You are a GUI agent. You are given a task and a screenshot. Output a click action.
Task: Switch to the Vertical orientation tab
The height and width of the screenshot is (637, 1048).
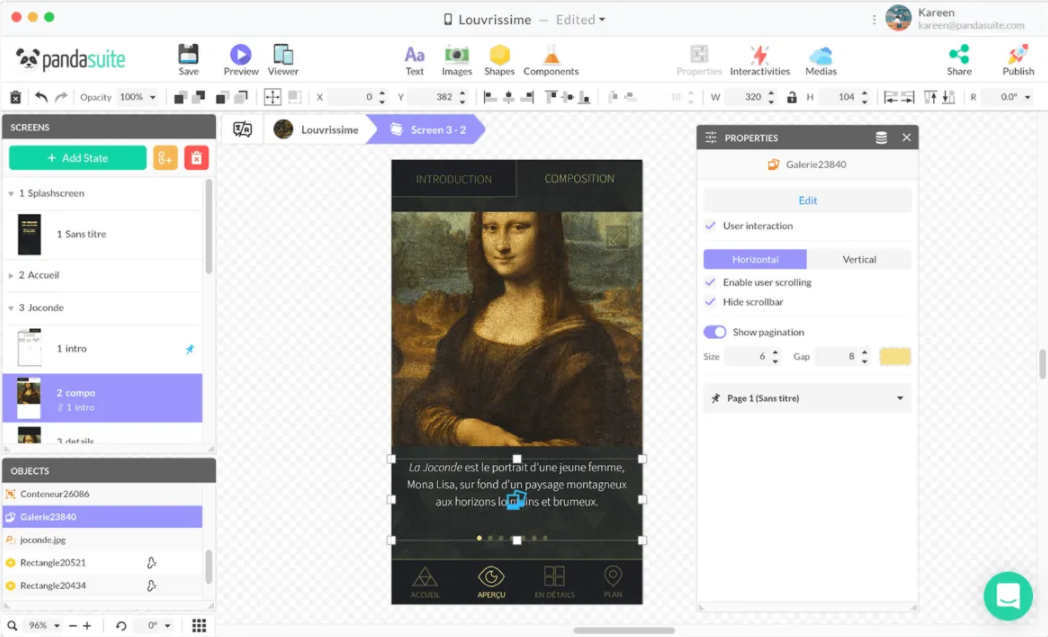click(859, 259)
